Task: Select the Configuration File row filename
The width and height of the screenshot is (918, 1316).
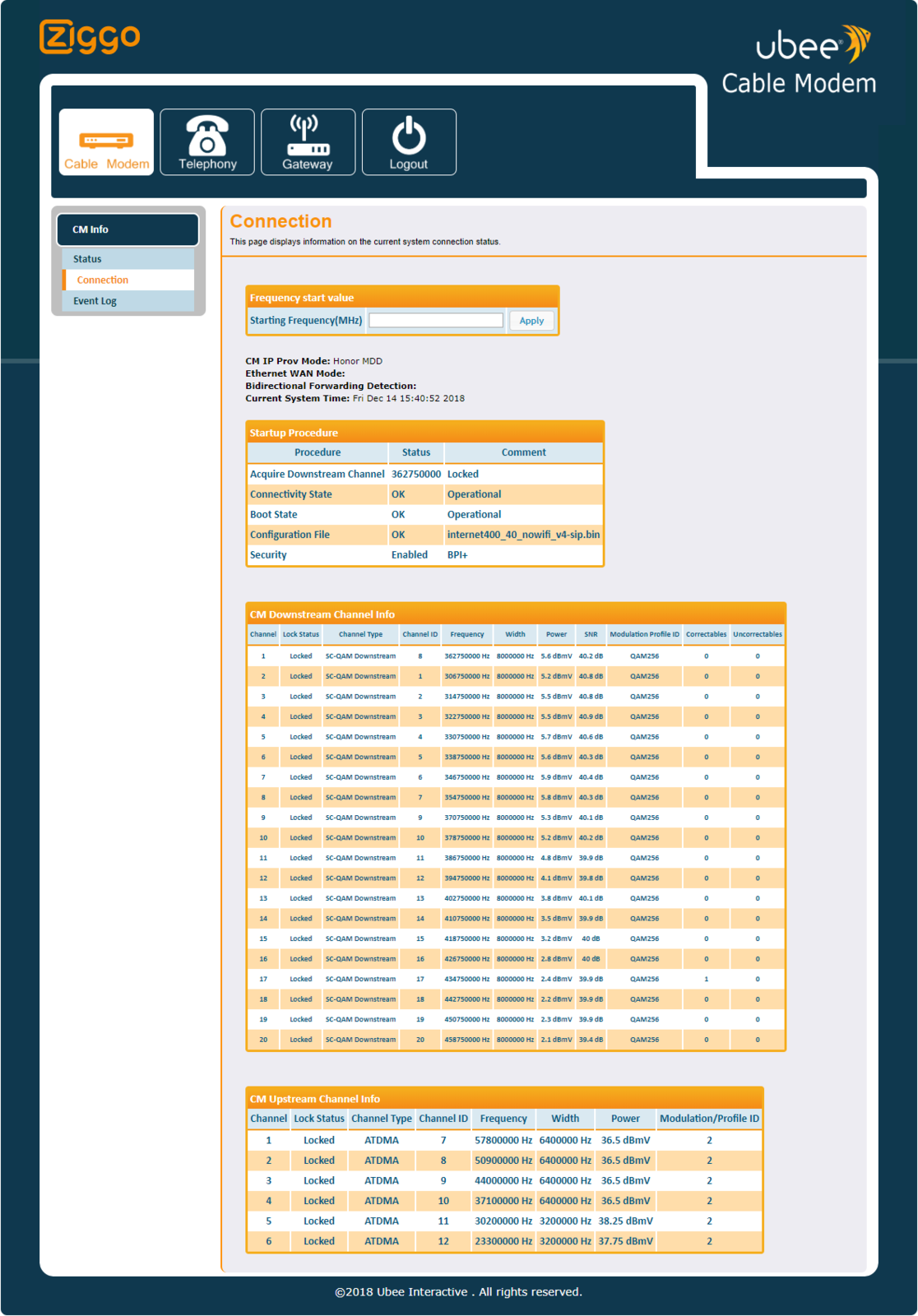Action: click(523, 535)
